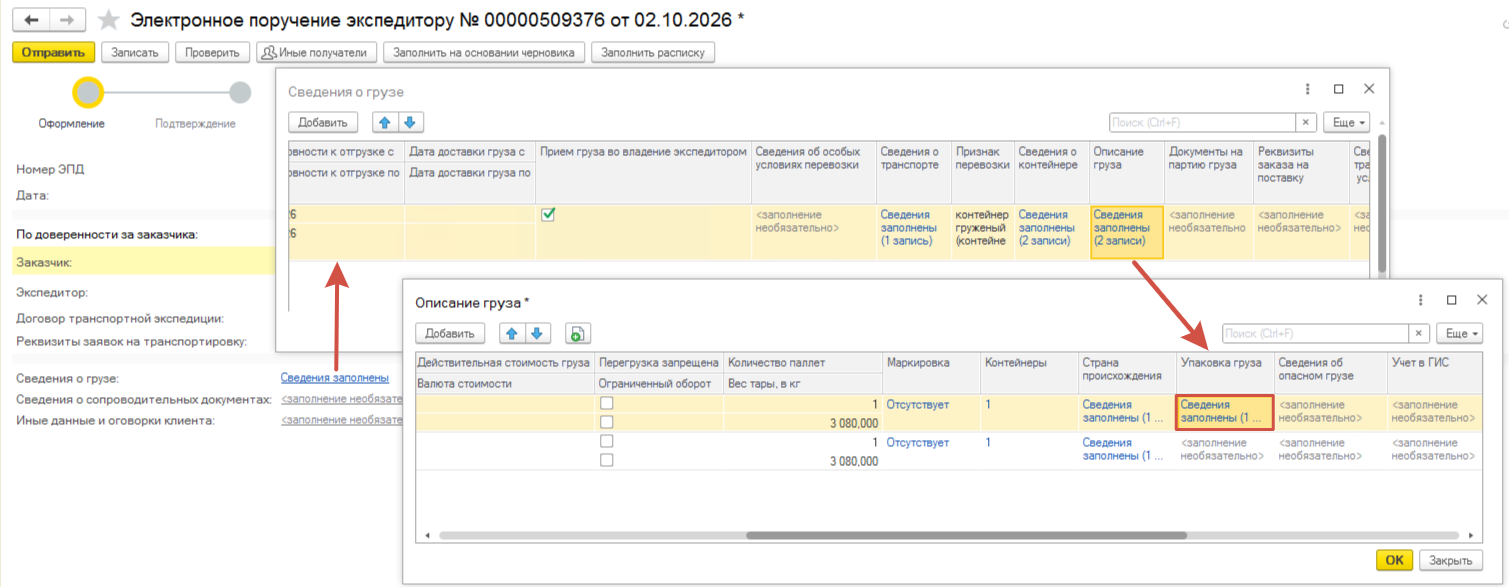
Task: Confirm Описание груза with OK
Action: pos(1394,560)
